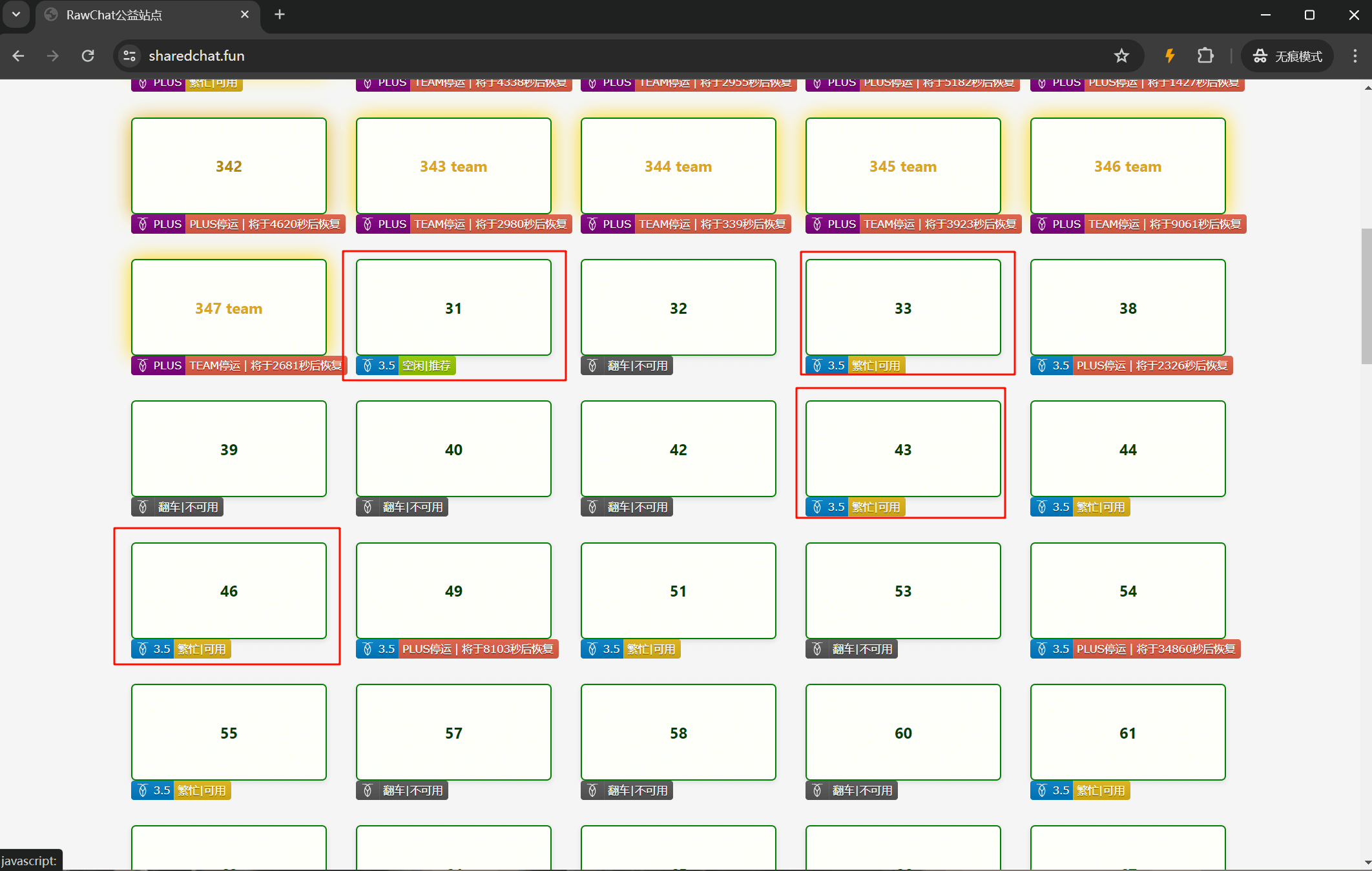This screenshot has height=871, width=1372.
Task: Close the RawChat tab
Action: (x=245, y=14)
